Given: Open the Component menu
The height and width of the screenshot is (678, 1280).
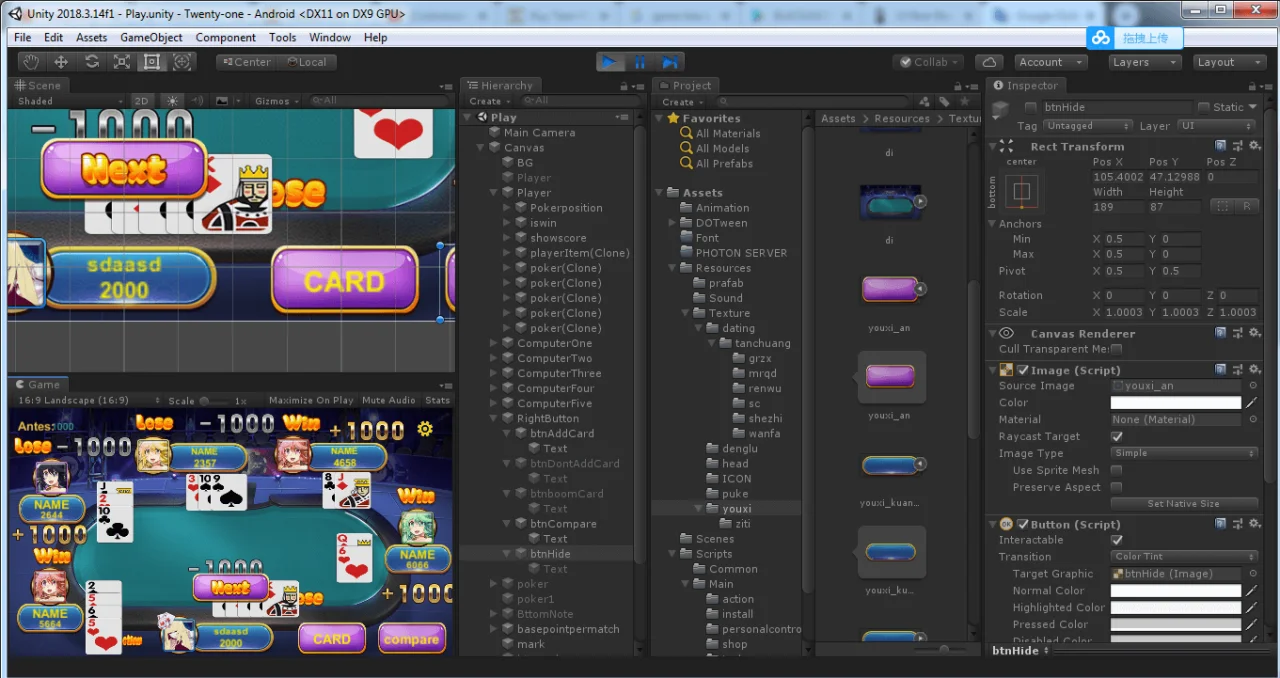Looking at the screenshot, I should pos(225,37).
